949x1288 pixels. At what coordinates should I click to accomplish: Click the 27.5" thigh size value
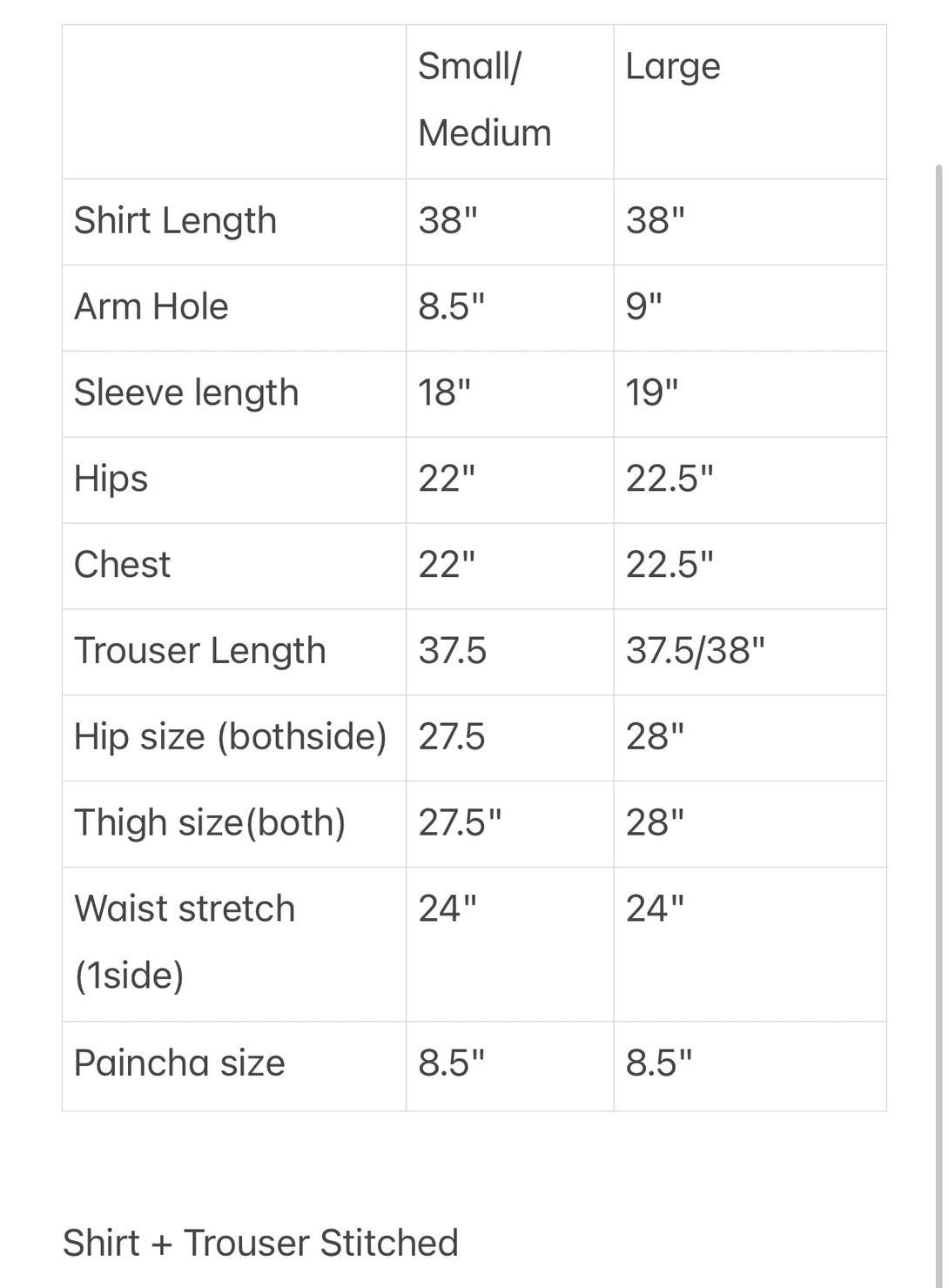click(460, 823)
